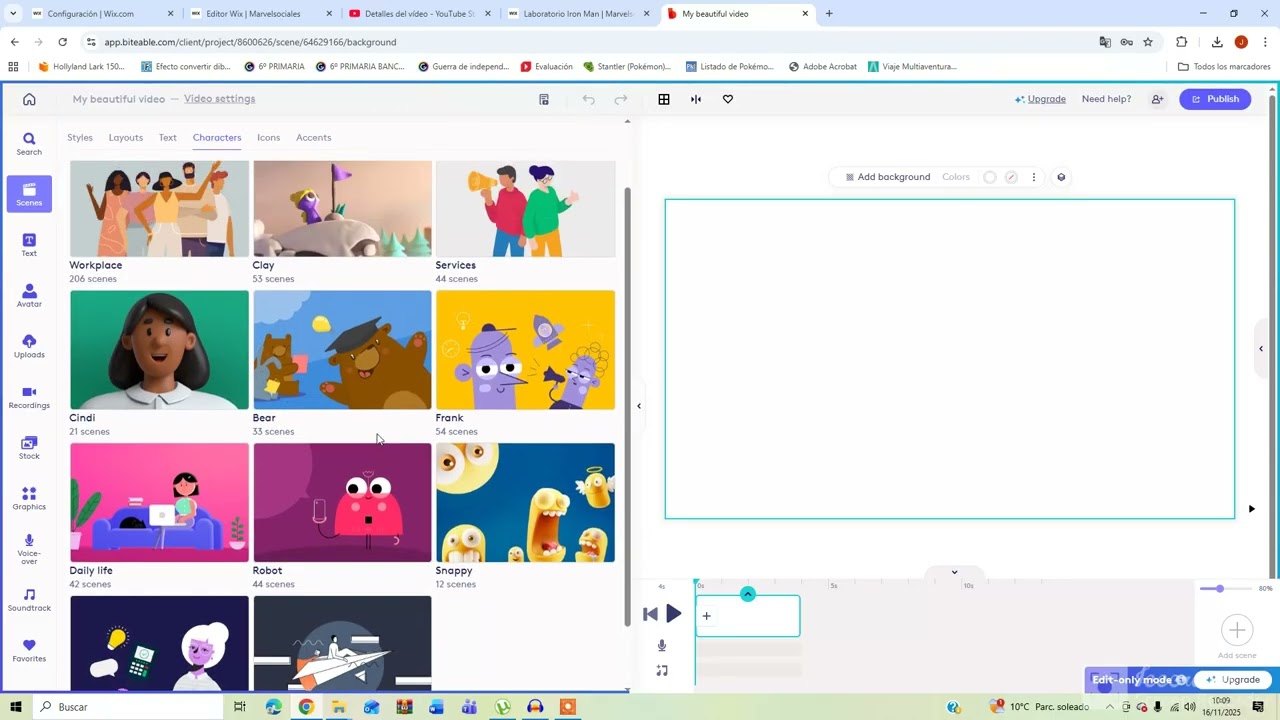Switch to the Styles tab
Image resolution: width=1280 pixels, height=720 pixels.
point(80,138)
